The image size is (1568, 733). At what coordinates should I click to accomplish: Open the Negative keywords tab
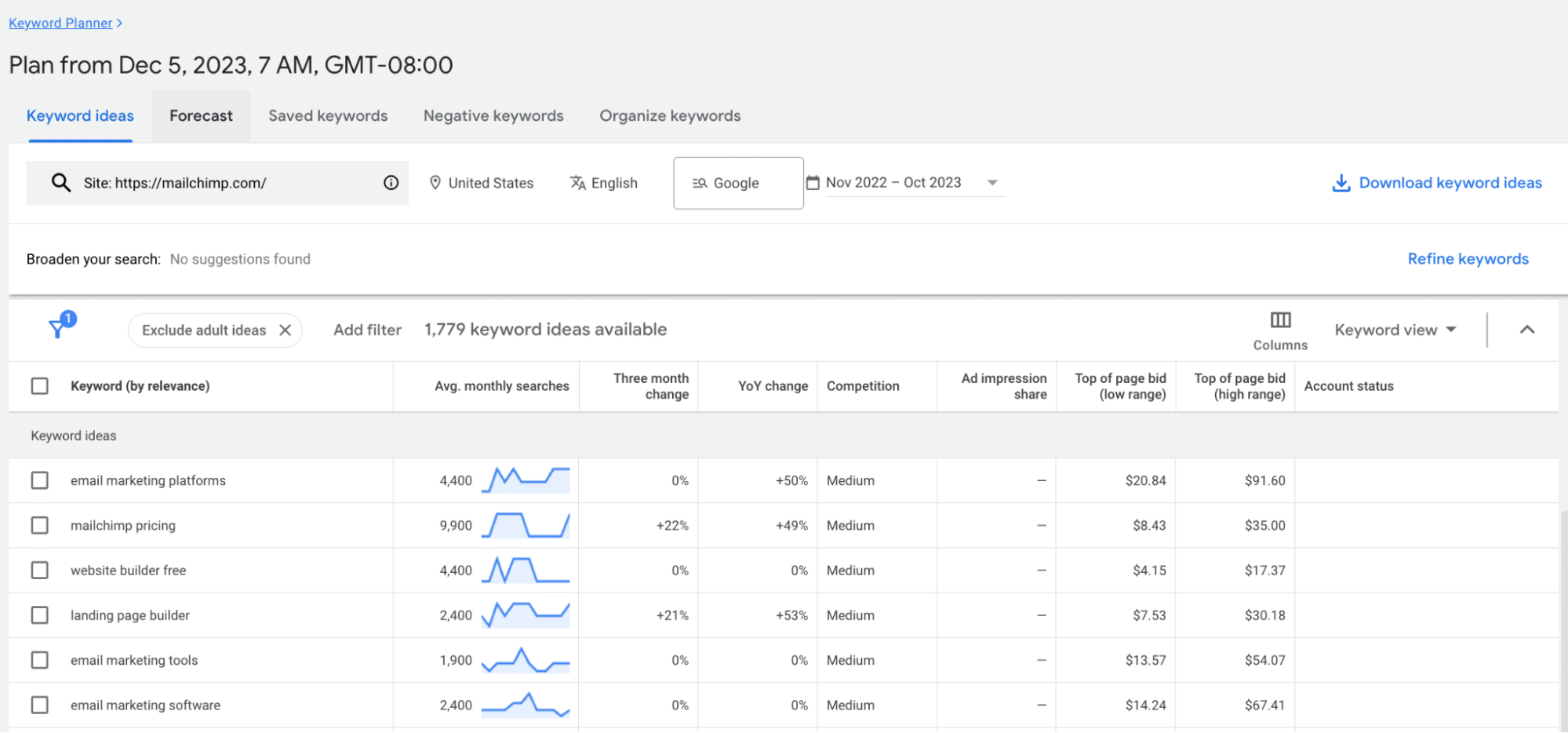(493, 116)
